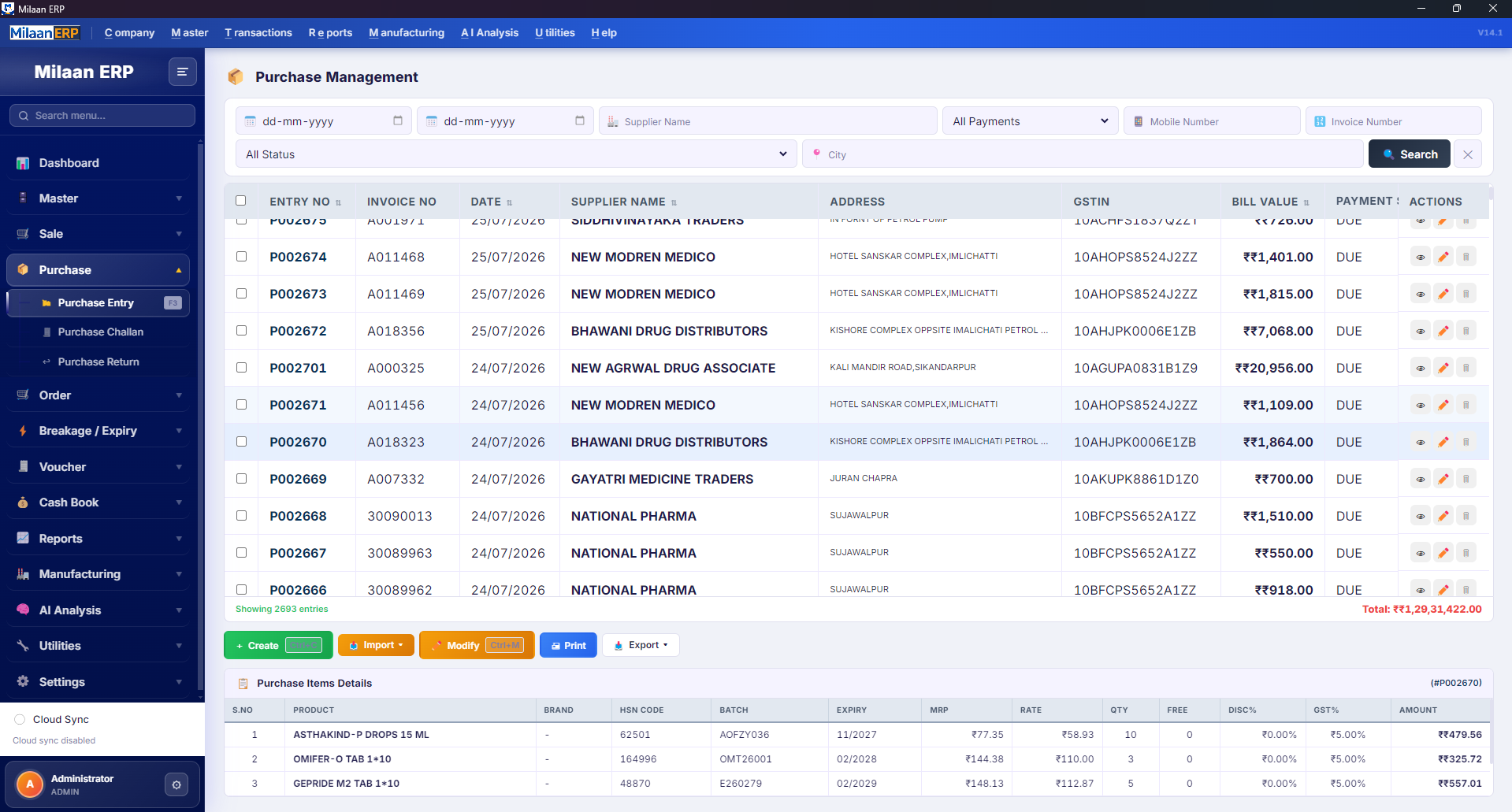1512x812 pixels.
Task: Check the box for entry P002672
Action: coord(241,331)
